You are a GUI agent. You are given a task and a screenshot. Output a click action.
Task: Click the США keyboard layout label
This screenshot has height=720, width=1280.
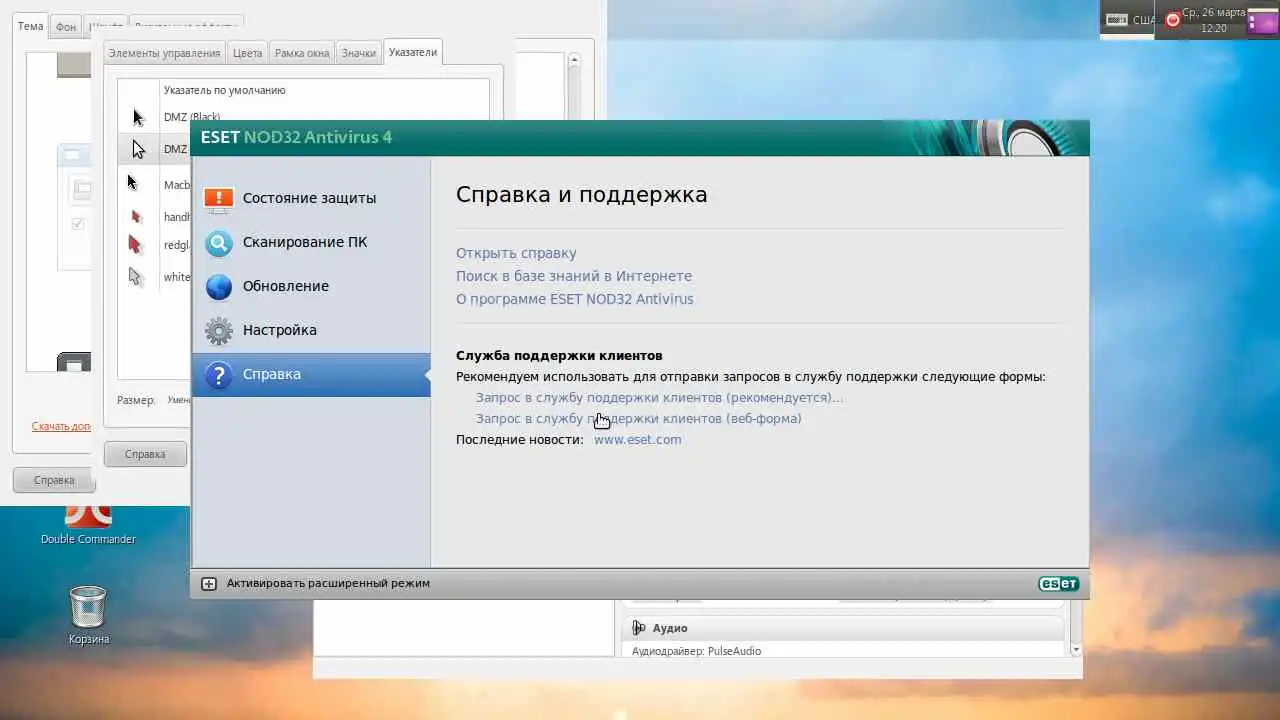click(1144, 20)
